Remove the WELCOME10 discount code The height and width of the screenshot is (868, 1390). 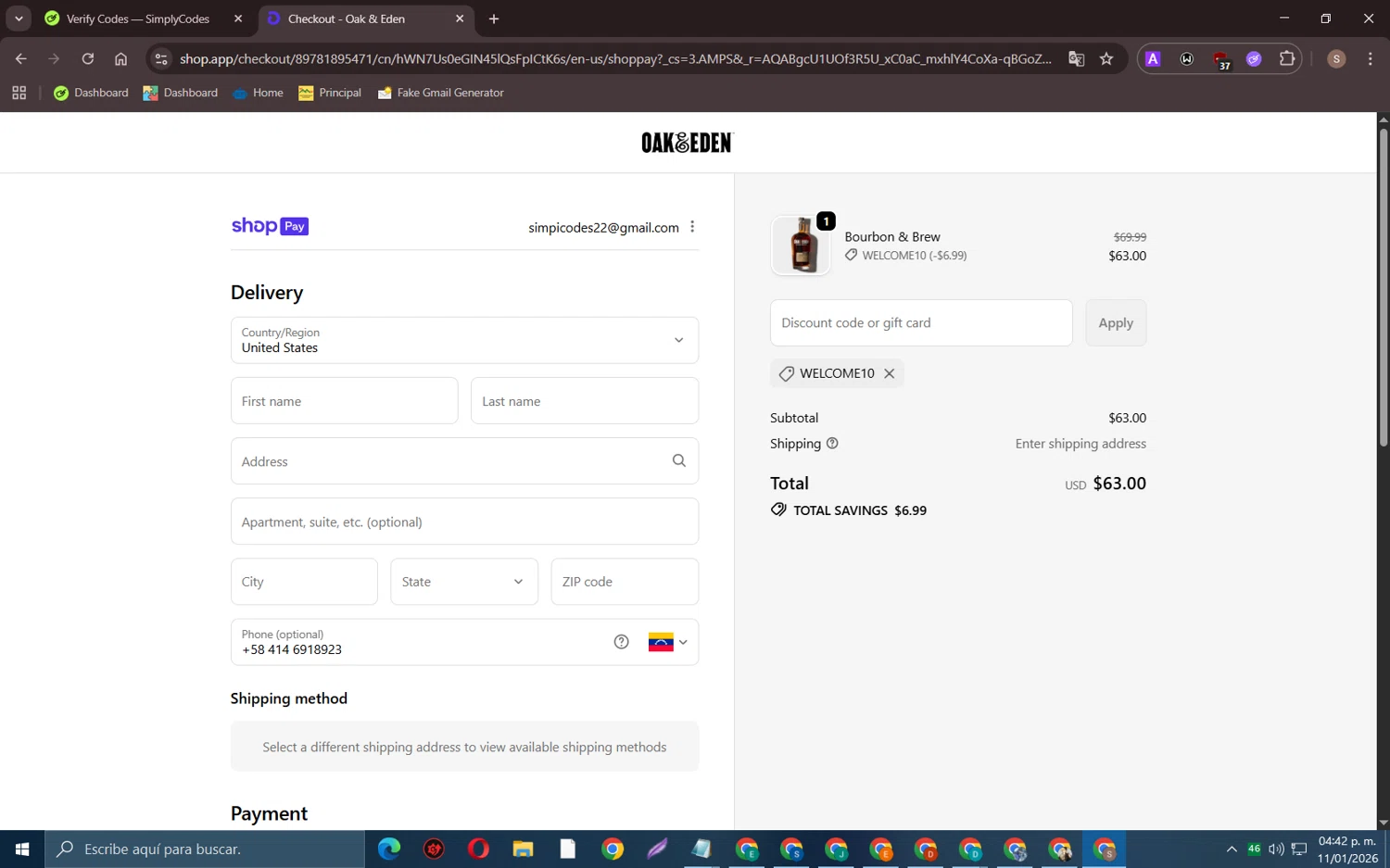pos(890,373)
